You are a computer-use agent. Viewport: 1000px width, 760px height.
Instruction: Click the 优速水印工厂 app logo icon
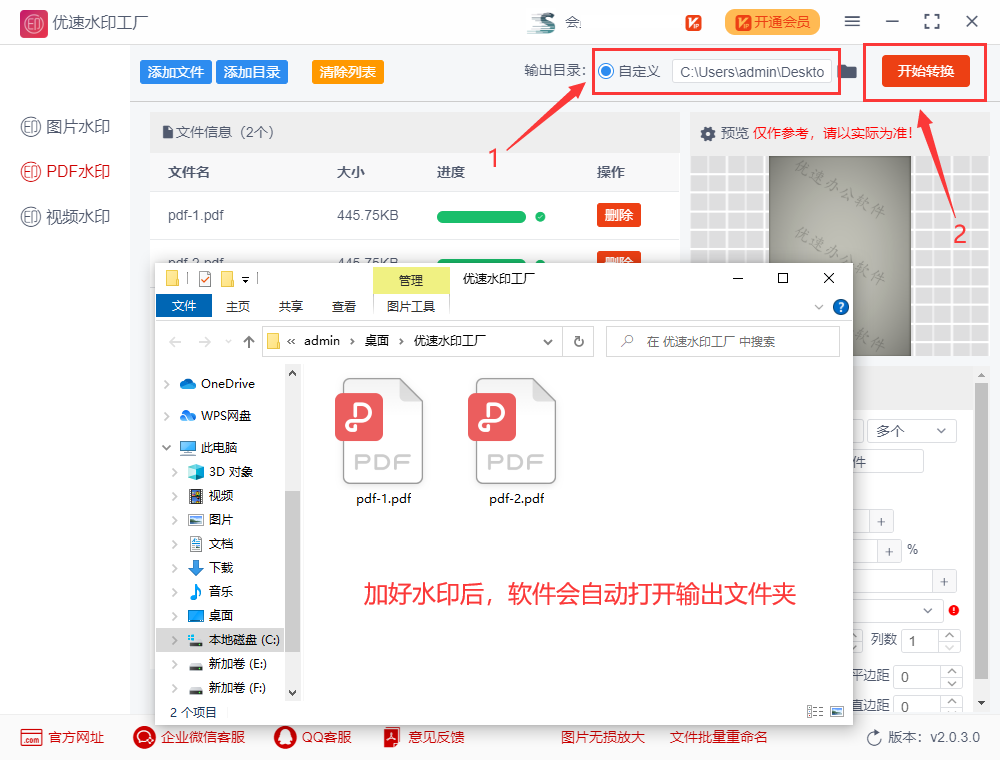[x=33, y=24]
